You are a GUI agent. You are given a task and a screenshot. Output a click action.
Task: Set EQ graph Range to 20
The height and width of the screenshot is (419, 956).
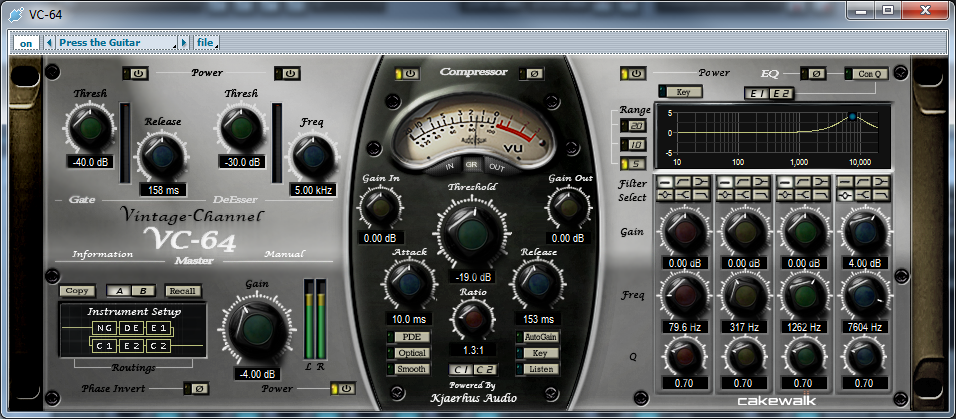[x=634, y=126]
